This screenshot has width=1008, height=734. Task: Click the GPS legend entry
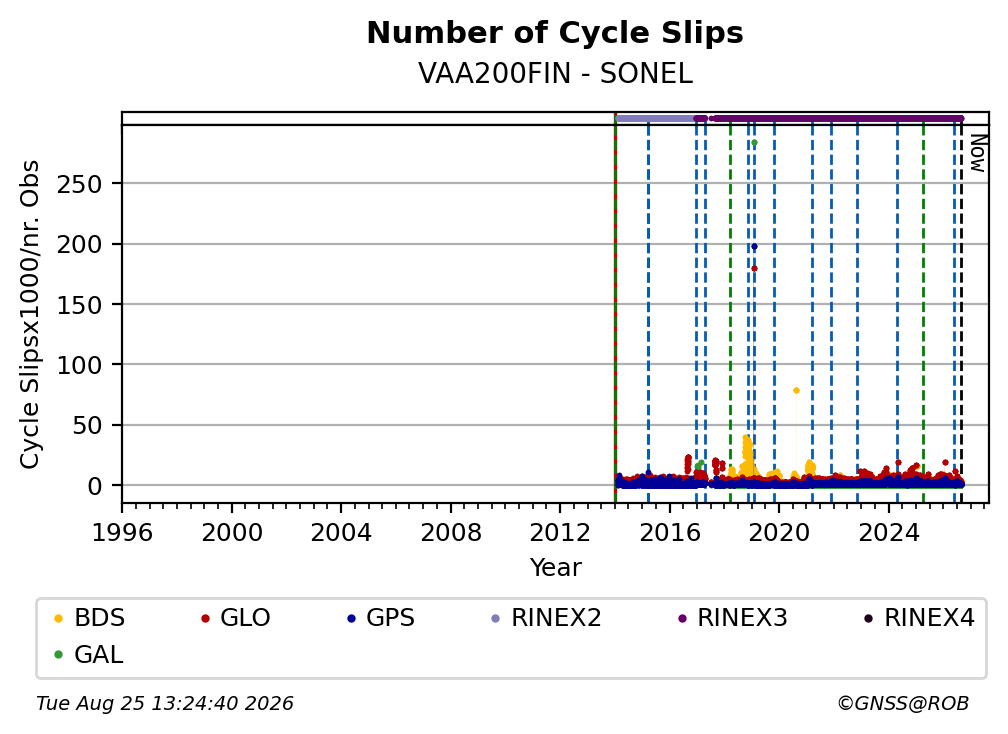tap(381, 618)
